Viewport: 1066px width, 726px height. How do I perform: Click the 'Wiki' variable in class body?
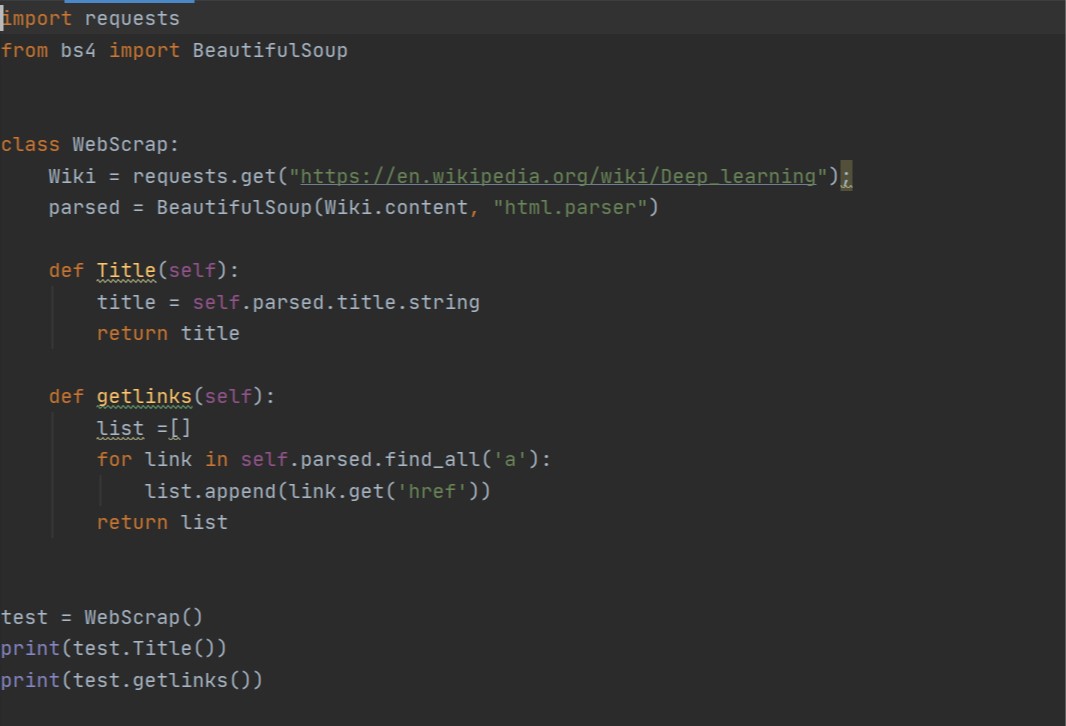pyautogui.click(x=72, y=177)
